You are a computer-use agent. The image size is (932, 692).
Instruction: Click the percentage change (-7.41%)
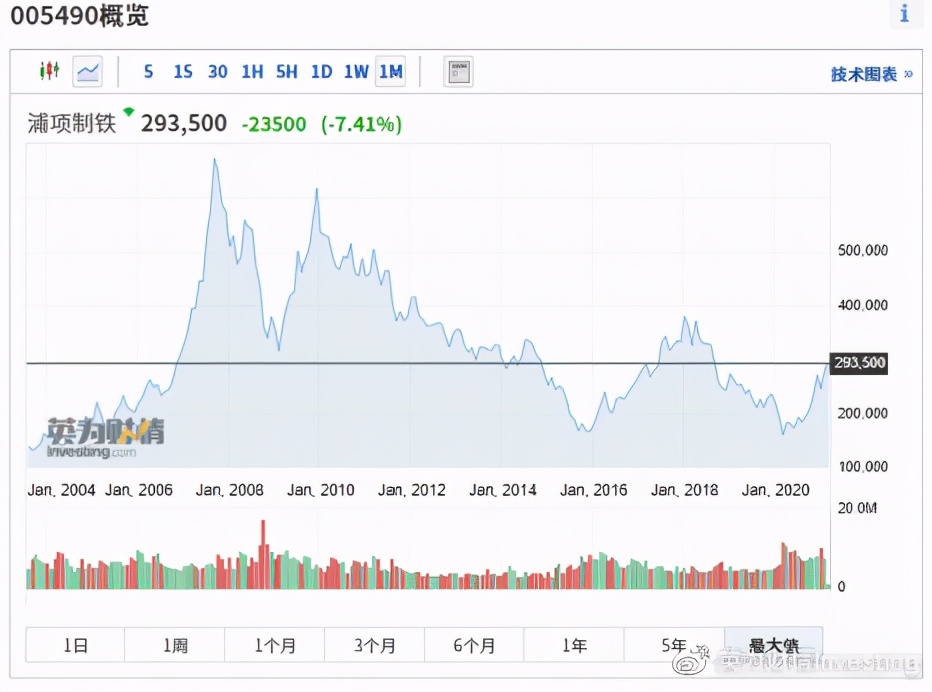coord(361,124)
